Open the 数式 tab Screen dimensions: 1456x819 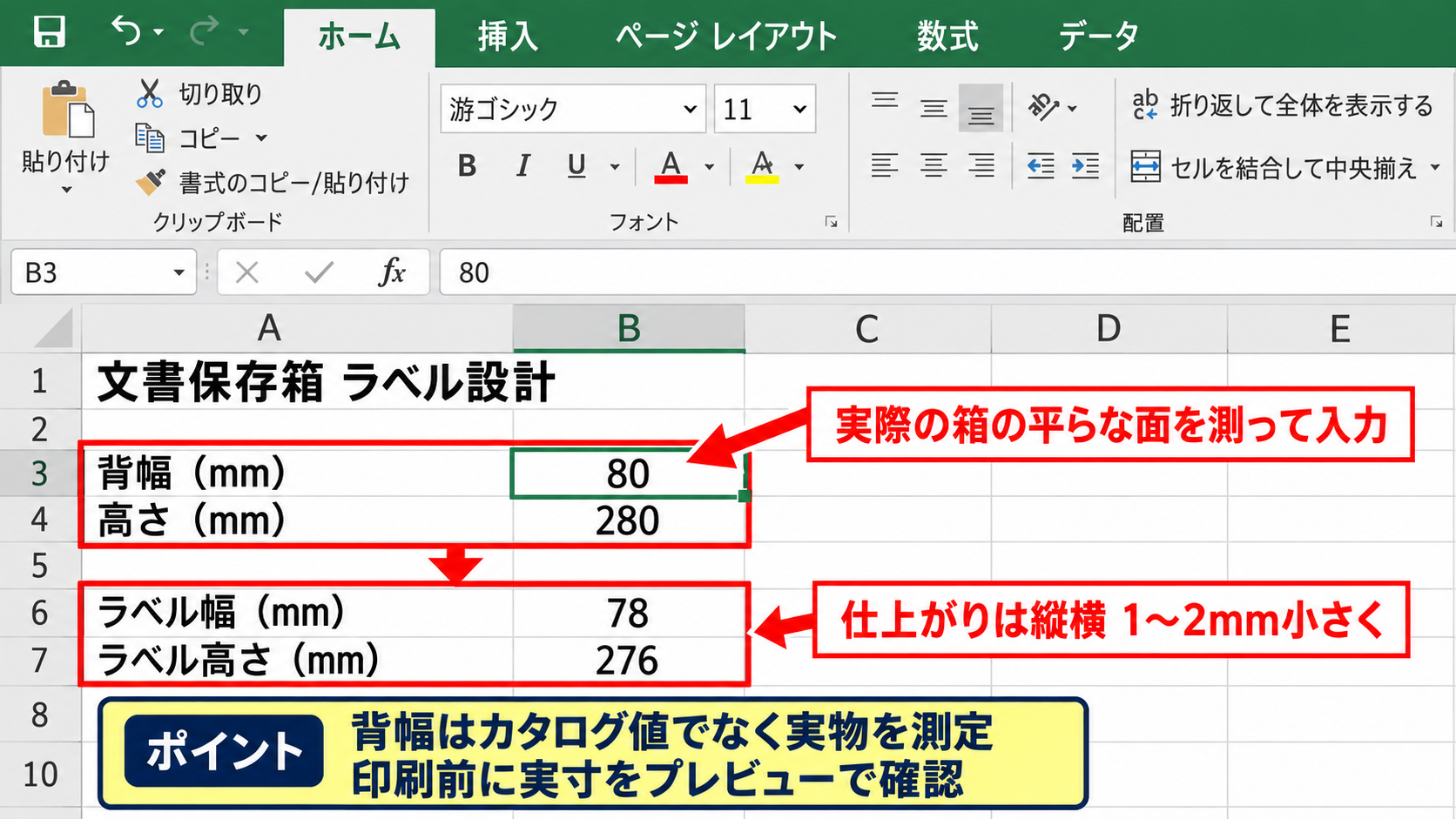(947, 36)
